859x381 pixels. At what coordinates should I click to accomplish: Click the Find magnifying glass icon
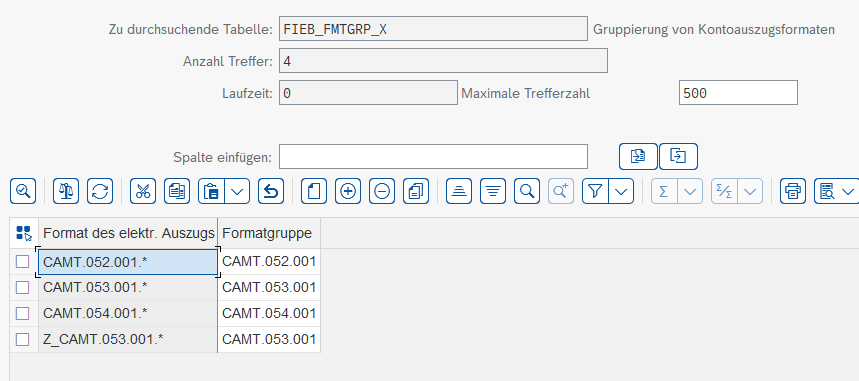pos(527,191)
